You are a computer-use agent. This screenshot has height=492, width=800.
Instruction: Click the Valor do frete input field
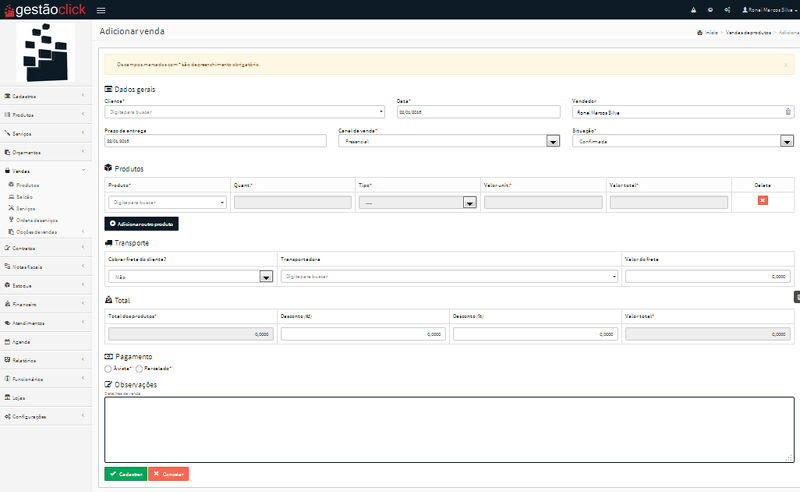[x=708, y=276]
